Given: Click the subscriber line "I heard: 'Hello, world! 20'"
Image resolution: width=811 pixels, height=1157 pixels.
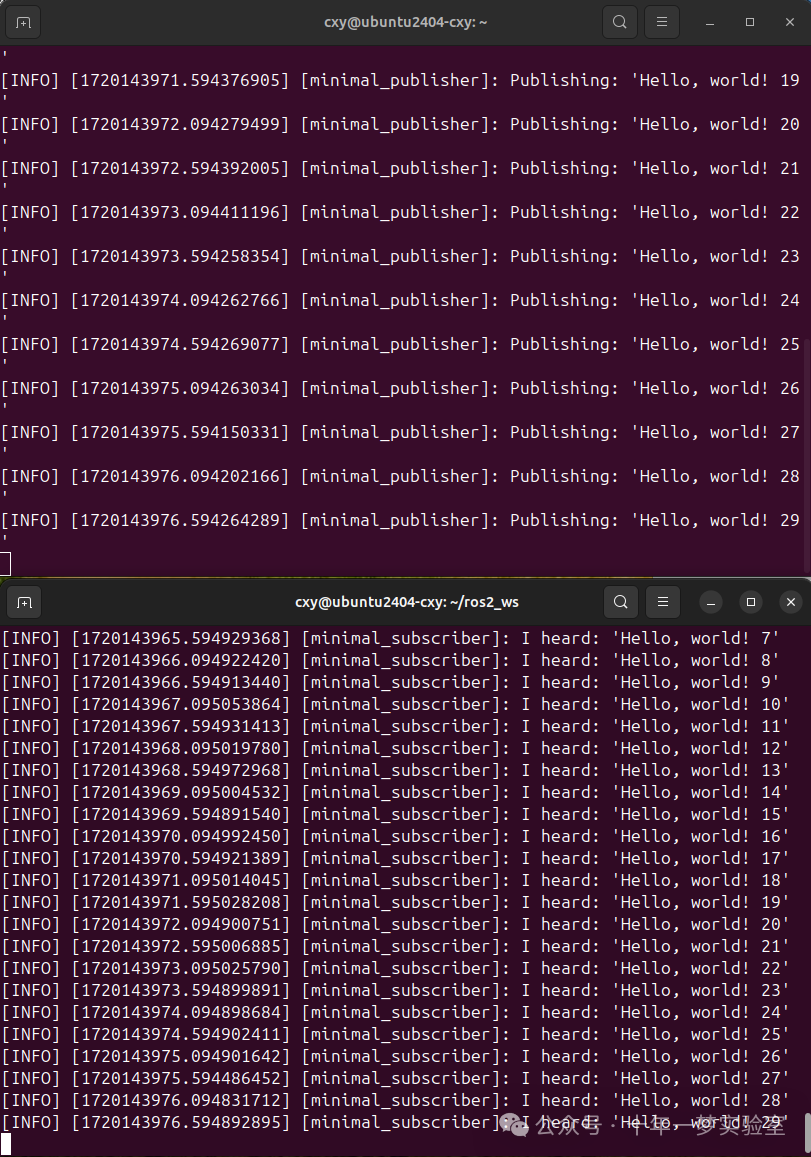Looking at the screenshot, I should (396, 925).
